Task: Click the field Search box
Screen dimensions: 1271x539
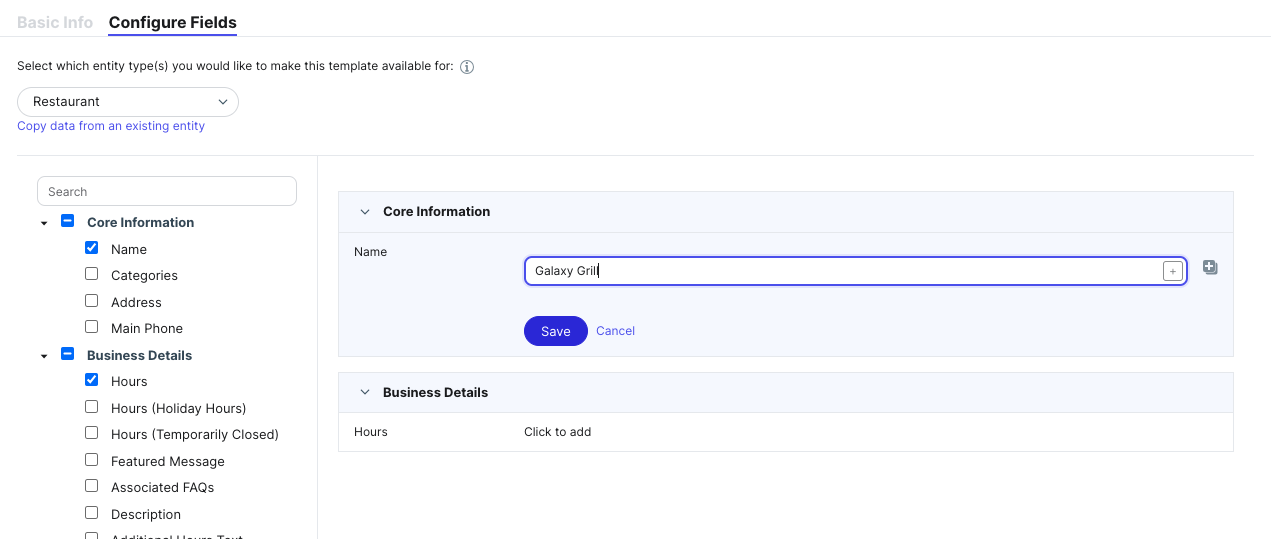Action: [167, 191]
